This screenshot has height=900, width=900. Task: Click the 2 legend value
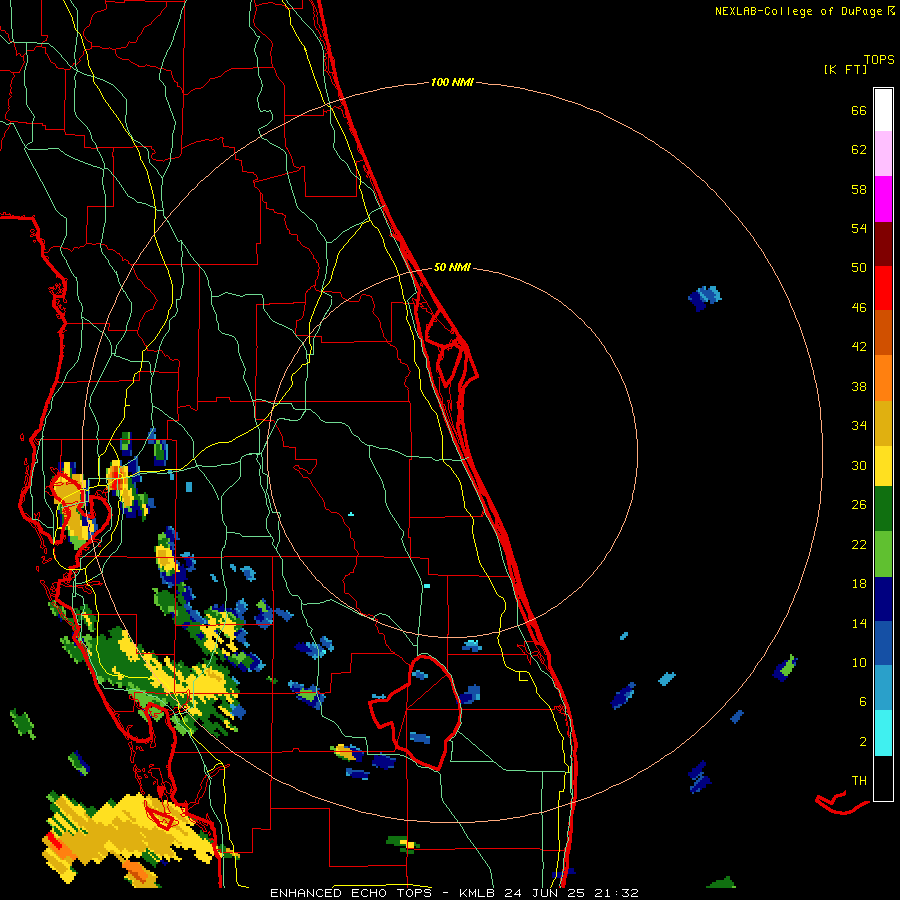863,742
